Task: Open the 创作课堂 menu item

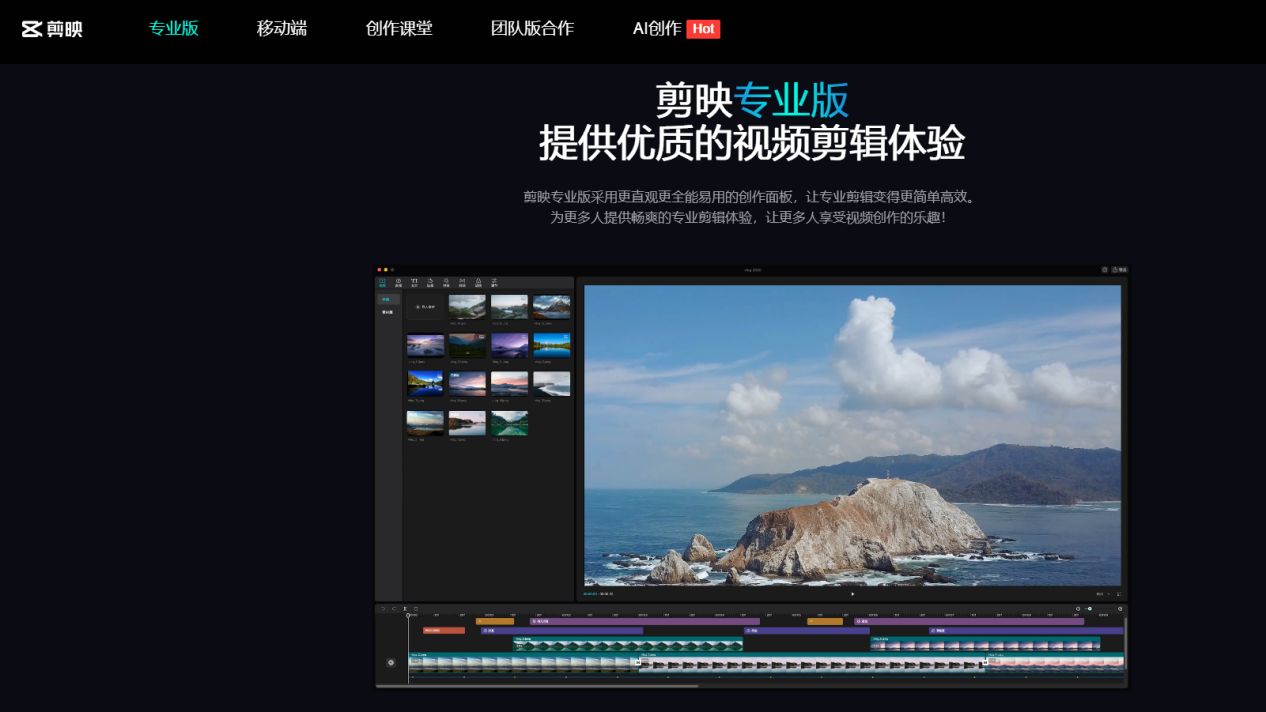Action: click(x=399, y=28)
